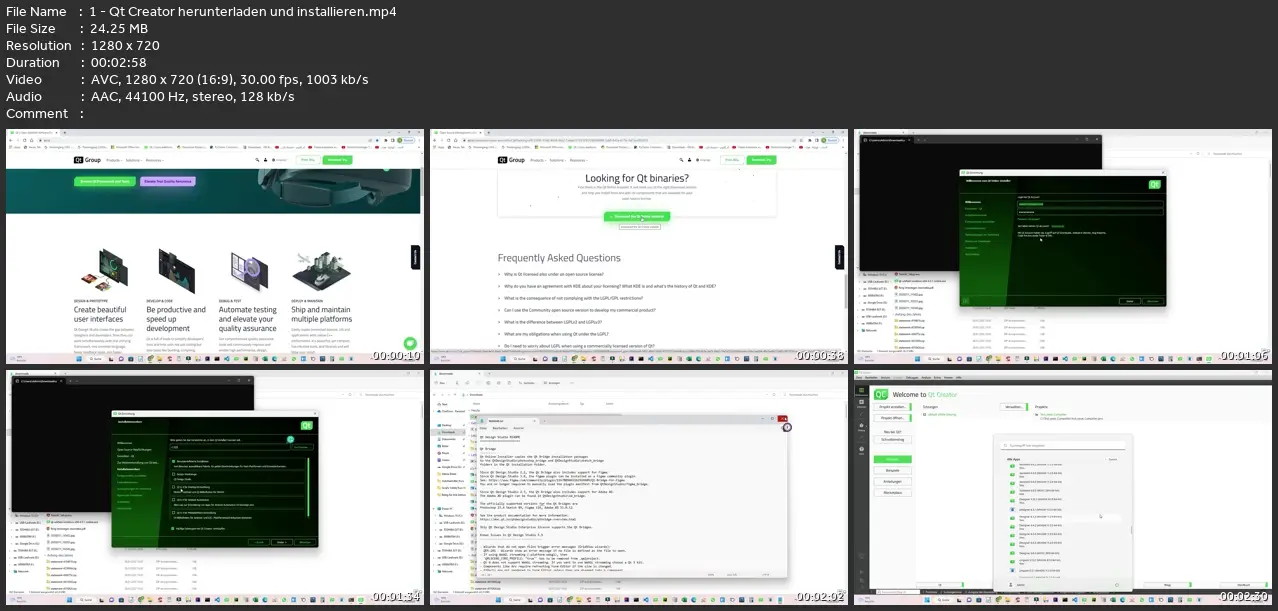
Task: Open Products menu in first frame
Action: (x=115, y=160)
